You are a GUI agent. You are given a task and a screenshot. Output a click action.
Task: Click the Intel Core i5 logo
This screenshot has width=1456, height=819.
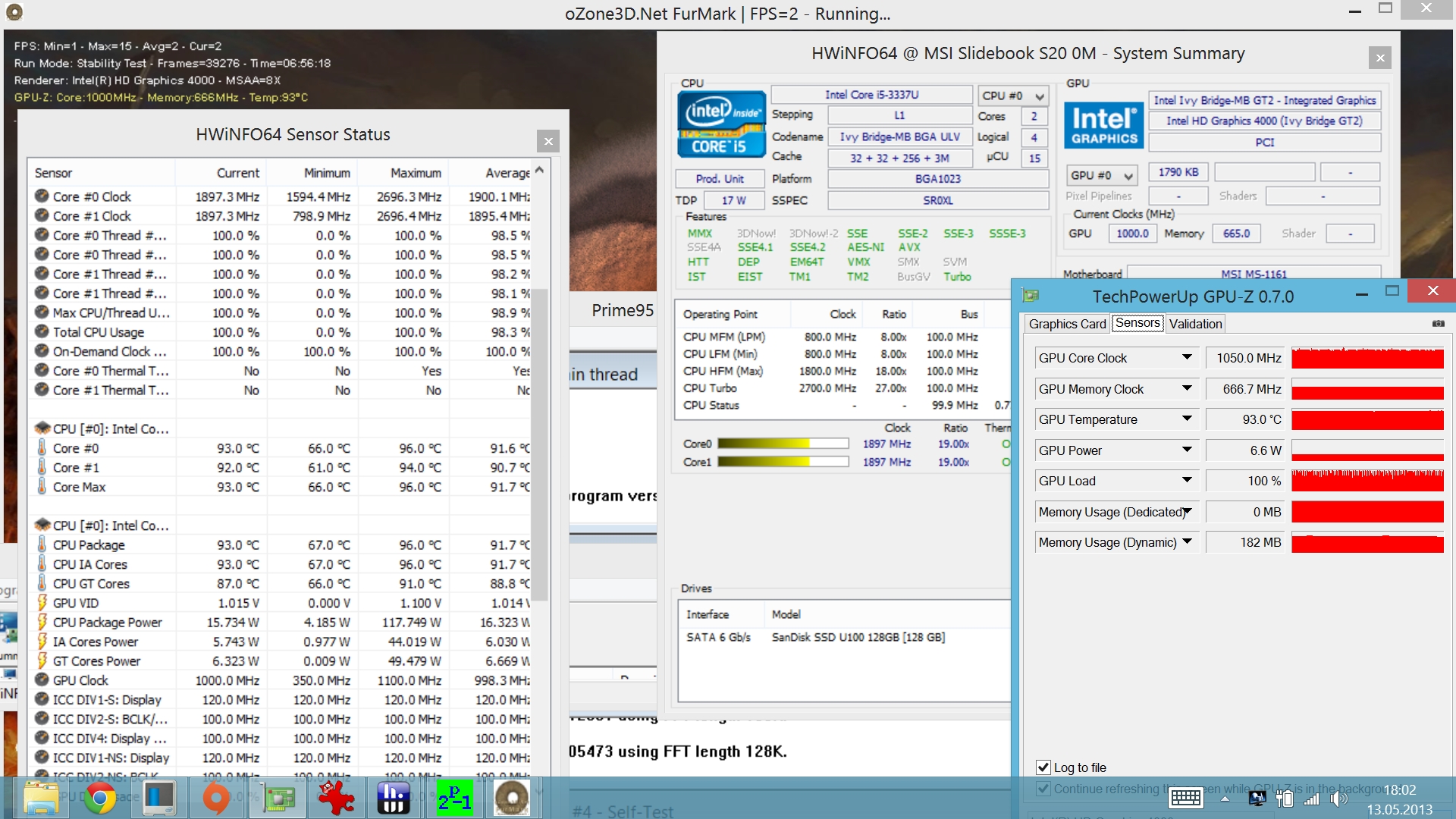720,124
